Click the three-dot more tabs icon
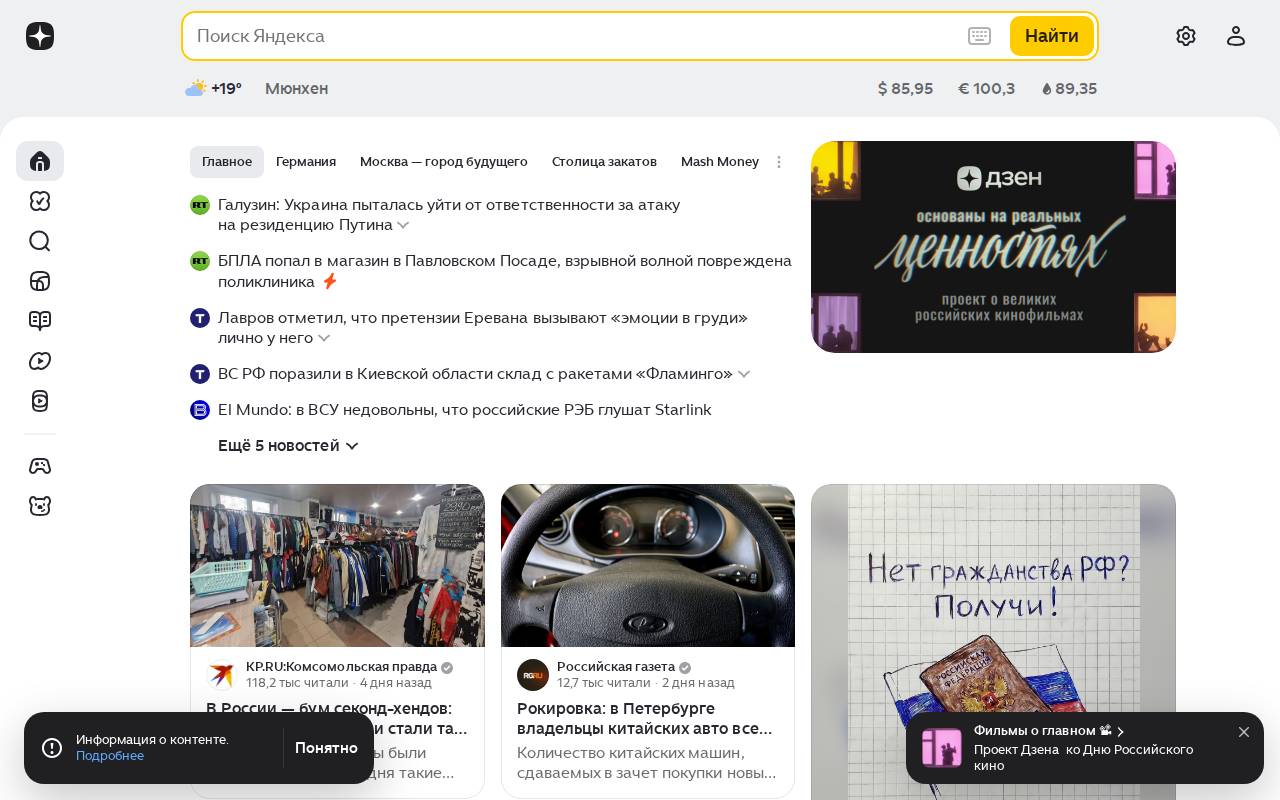Viewport: 1280px width, 800px height. [x=779, y=162]
